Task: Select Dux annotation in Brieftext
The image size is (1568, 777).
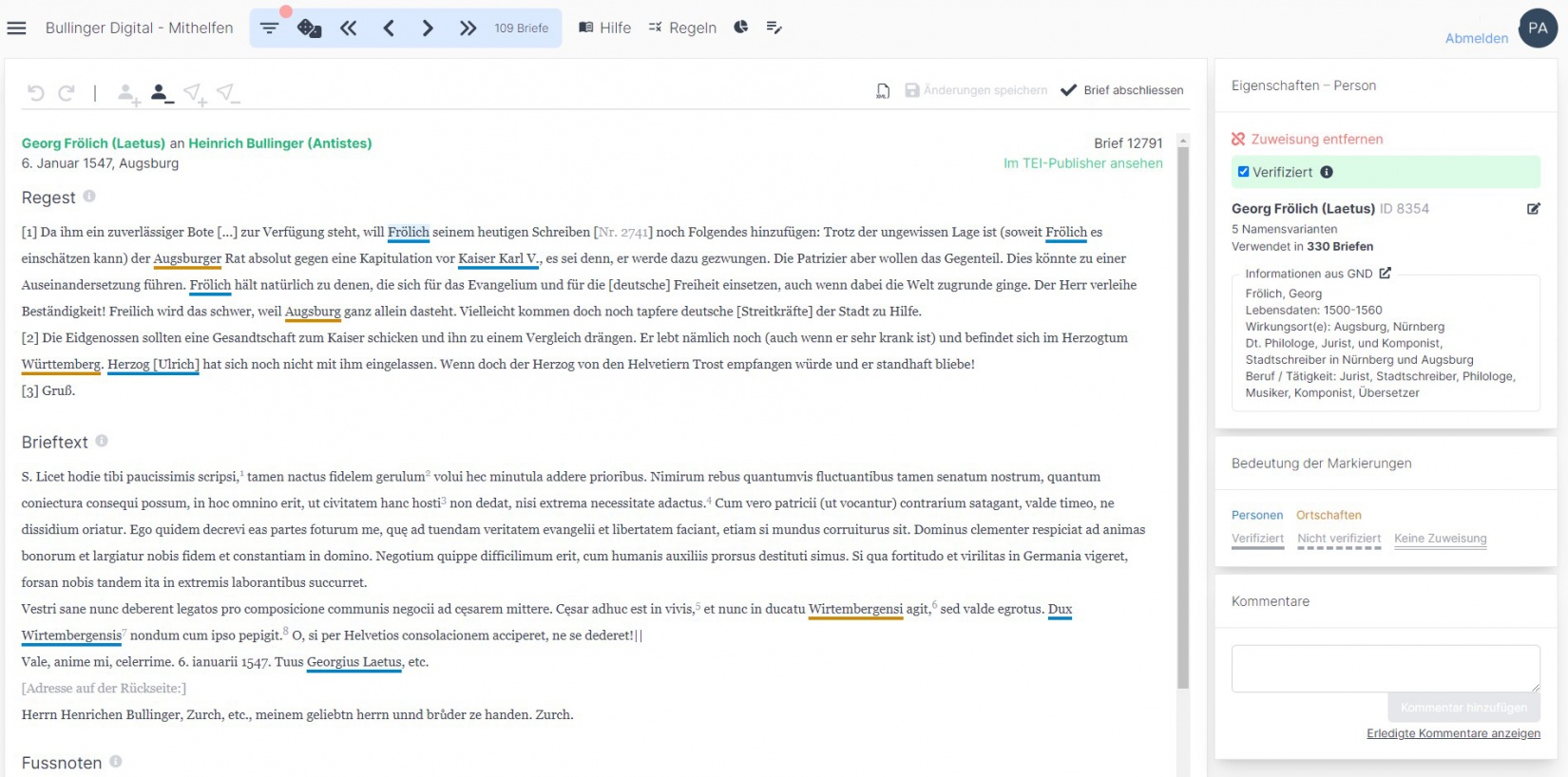Action: click(1060, 609)
